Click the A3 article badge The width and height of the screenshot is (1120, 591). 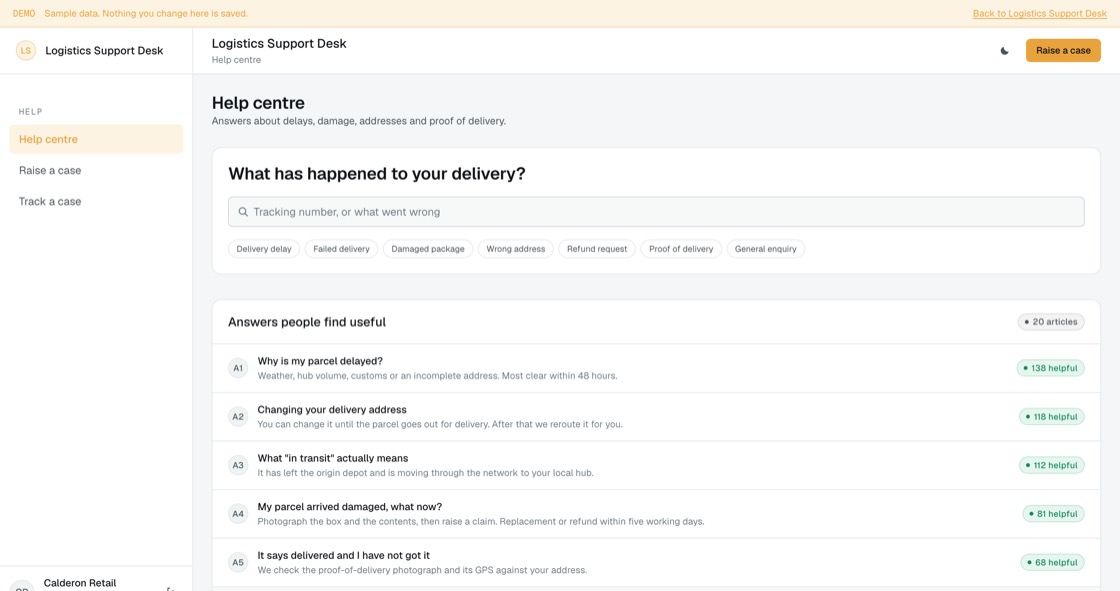[238, 465]
